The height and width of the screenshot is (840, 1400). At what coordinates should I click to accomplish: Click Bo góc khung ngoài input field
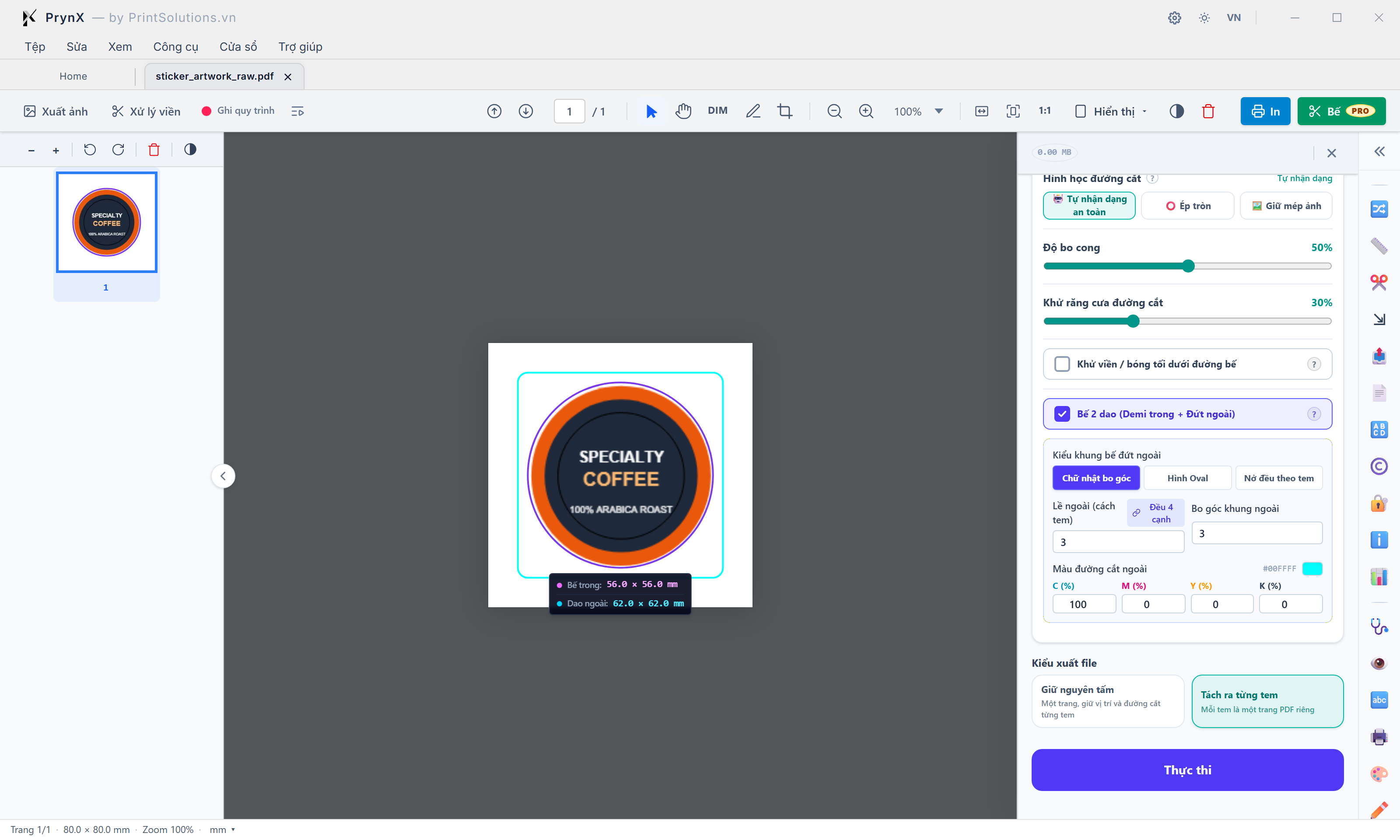click(x=1256, y=532)
